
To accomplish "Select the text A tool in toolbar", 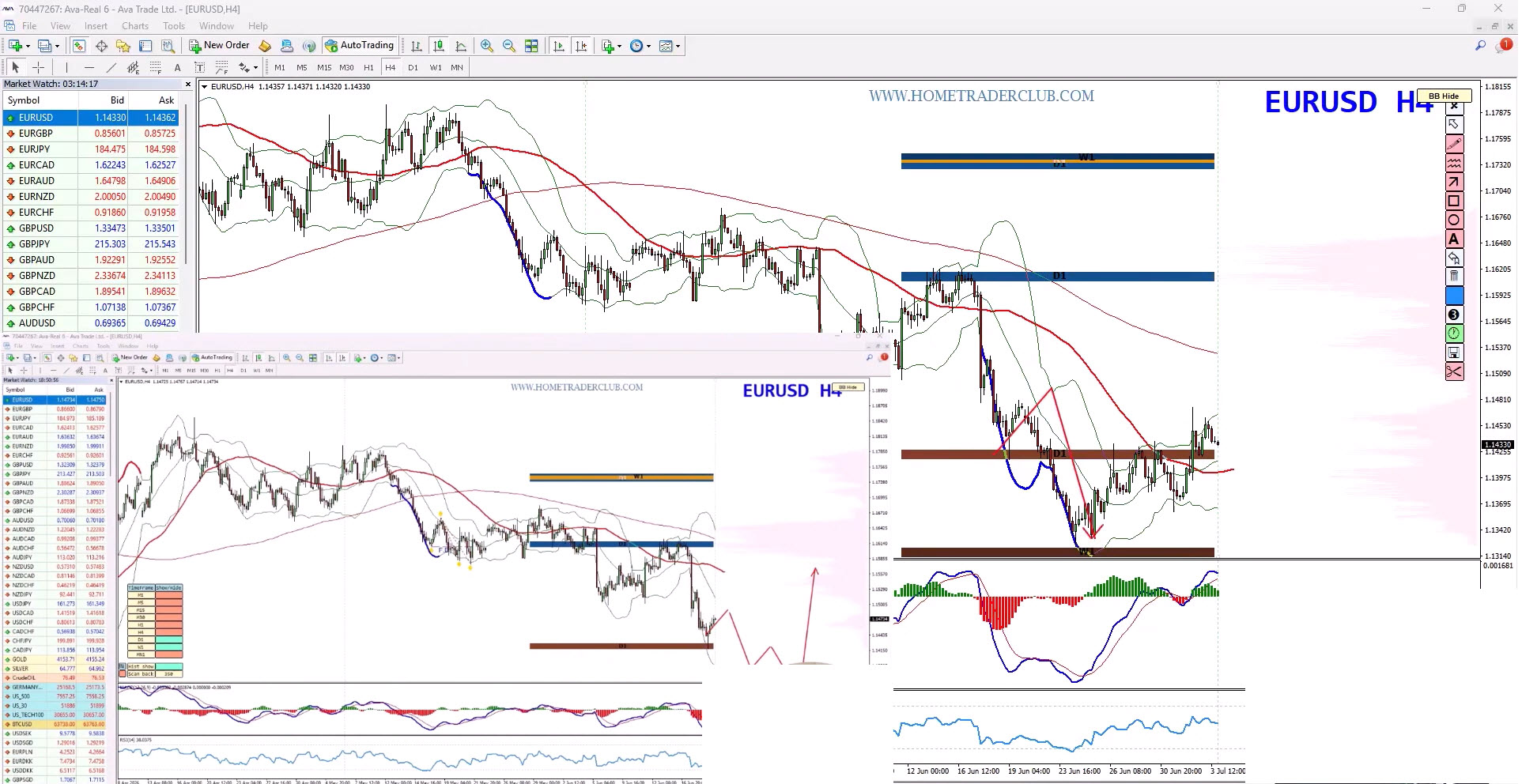I will click(178, 67).
